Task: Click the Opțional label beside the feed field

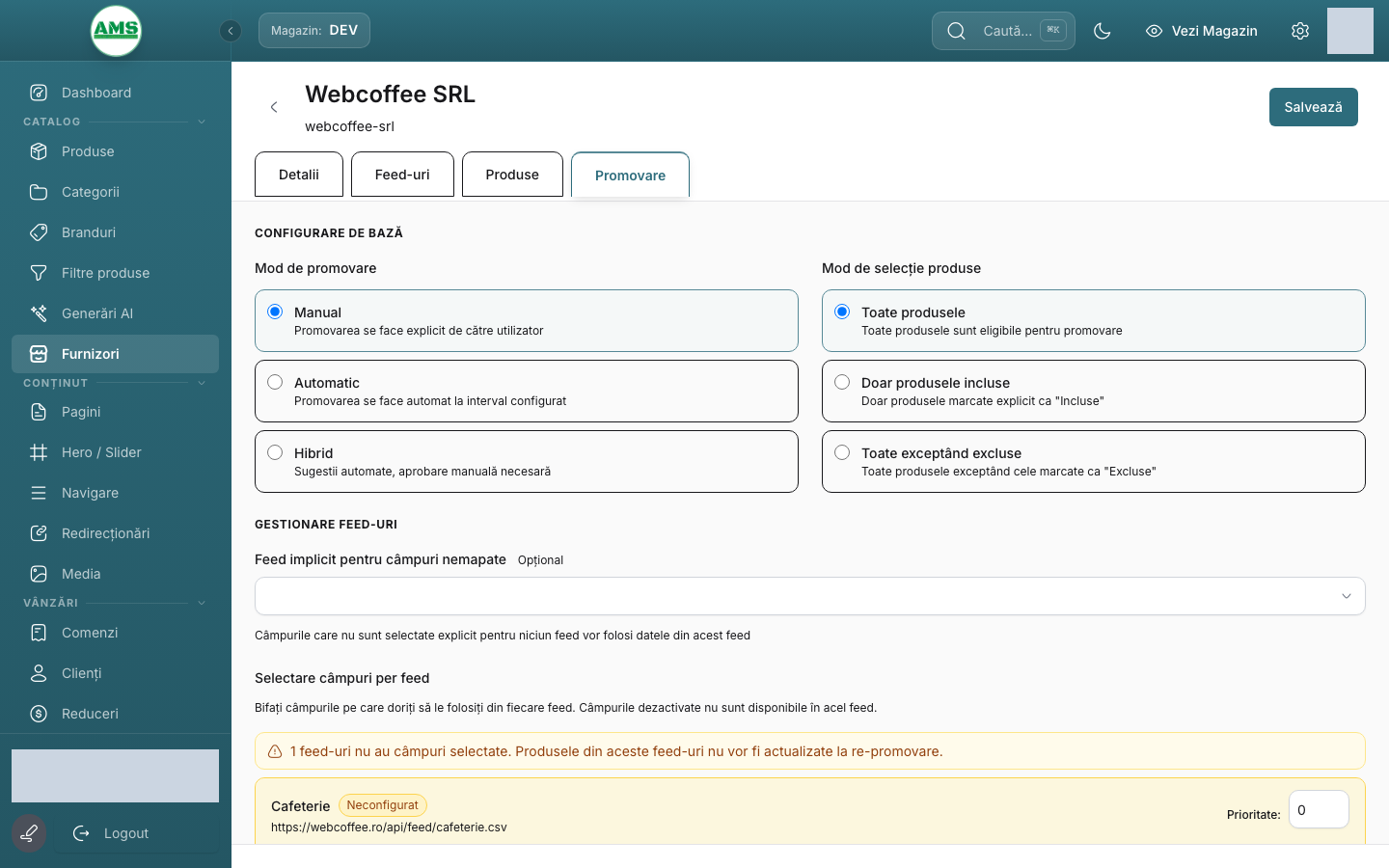Action: 540,560
